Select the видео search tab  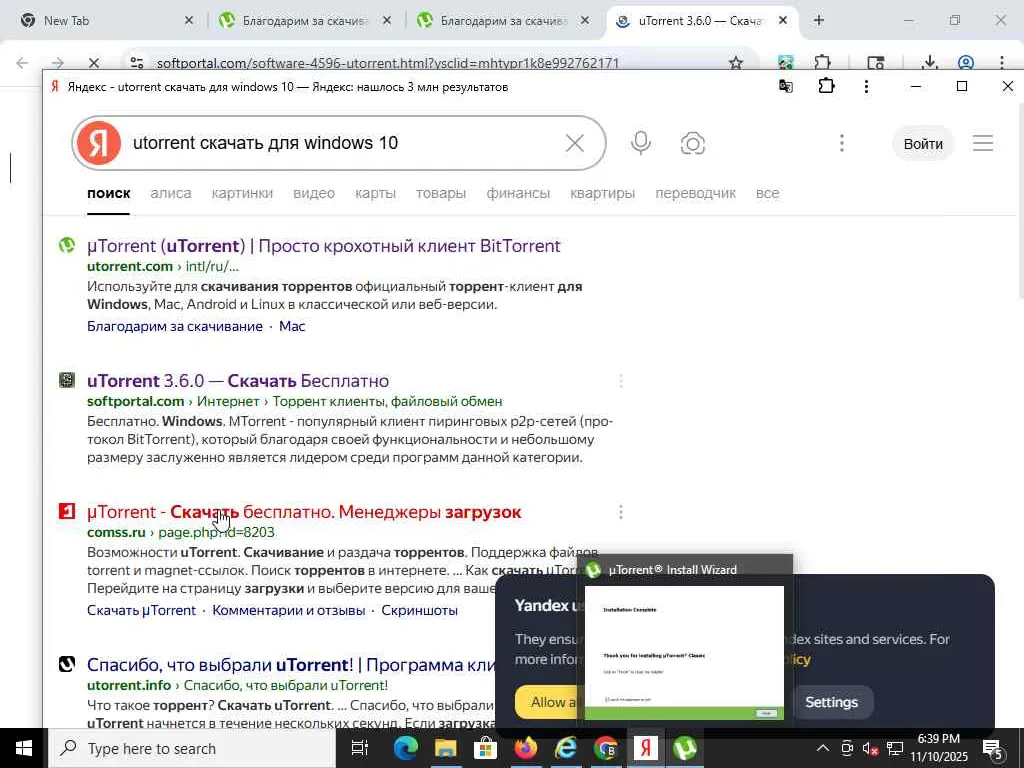click(x=314, y=193)
